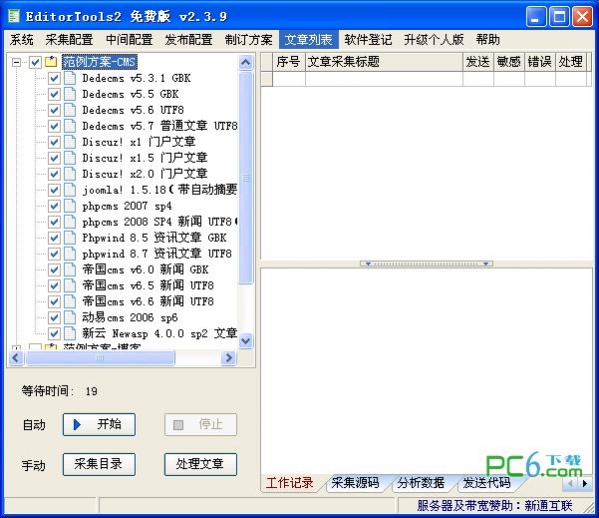Open the 文章列表 menu

(x=309, y=40)
